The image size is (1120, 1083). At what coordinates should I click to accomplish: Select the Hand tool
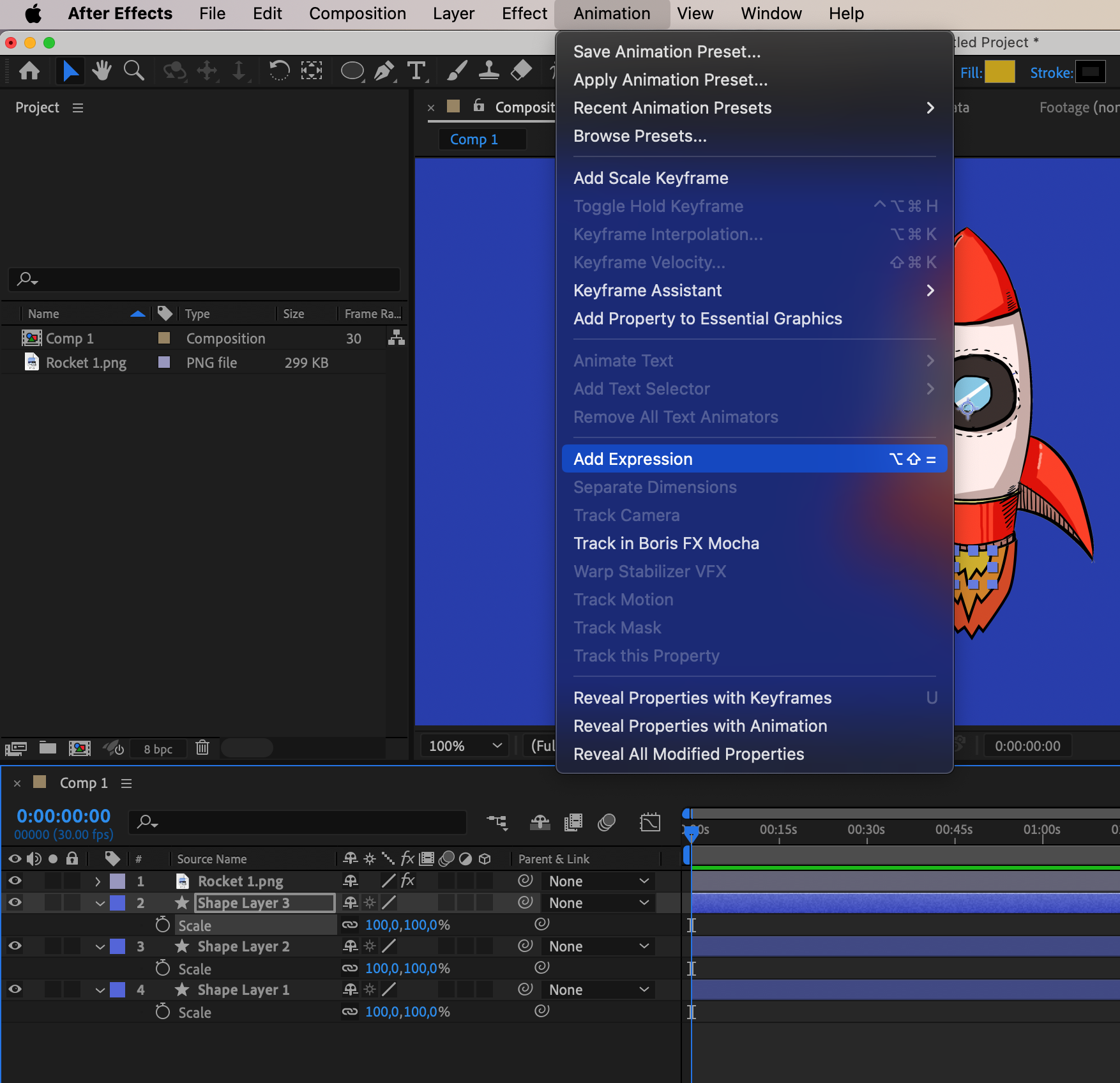point(102,71)
